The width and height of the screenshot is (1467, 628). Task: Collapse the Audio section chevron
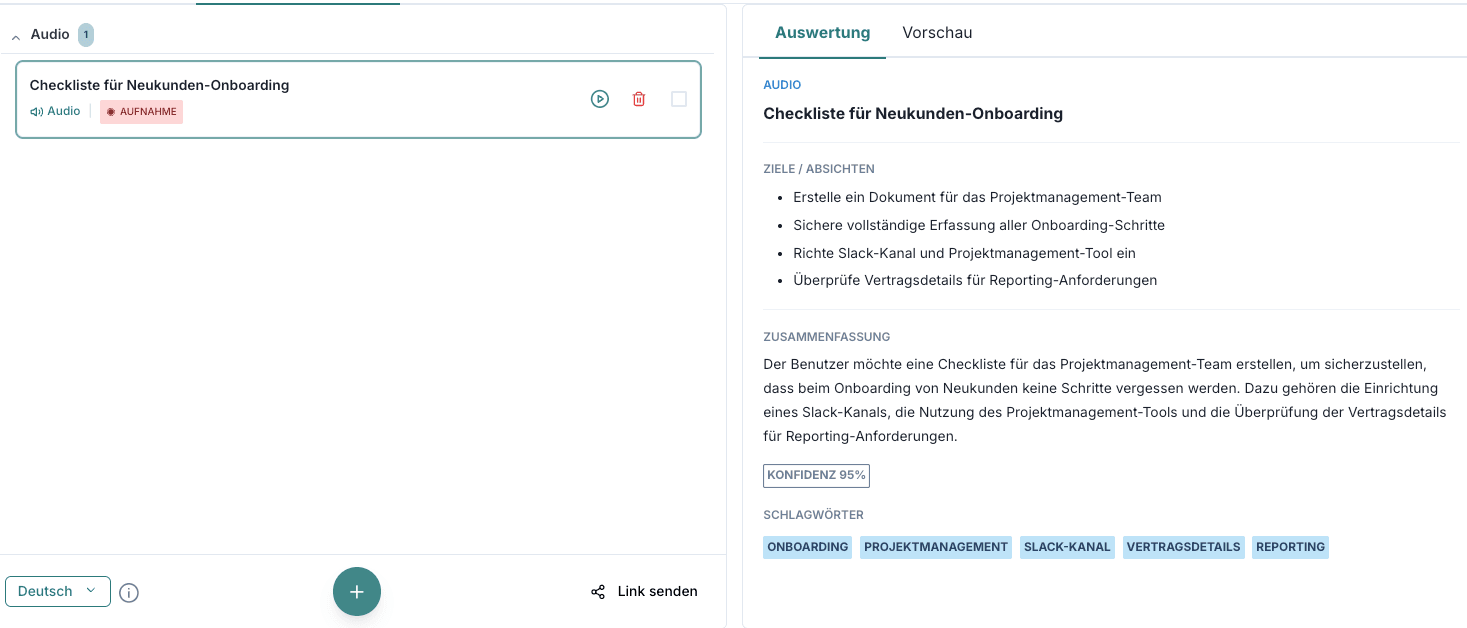pos(15,36)
